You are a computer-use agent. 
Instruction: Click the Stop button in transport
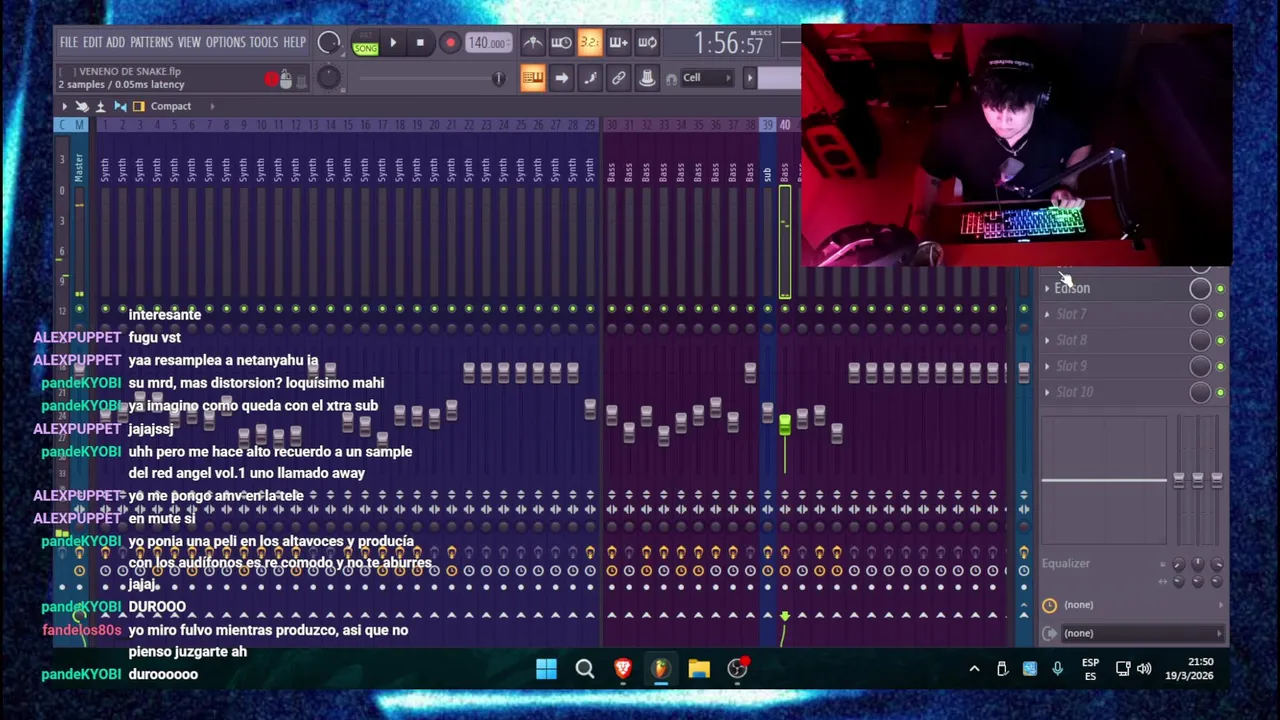(x=420, y=43)
